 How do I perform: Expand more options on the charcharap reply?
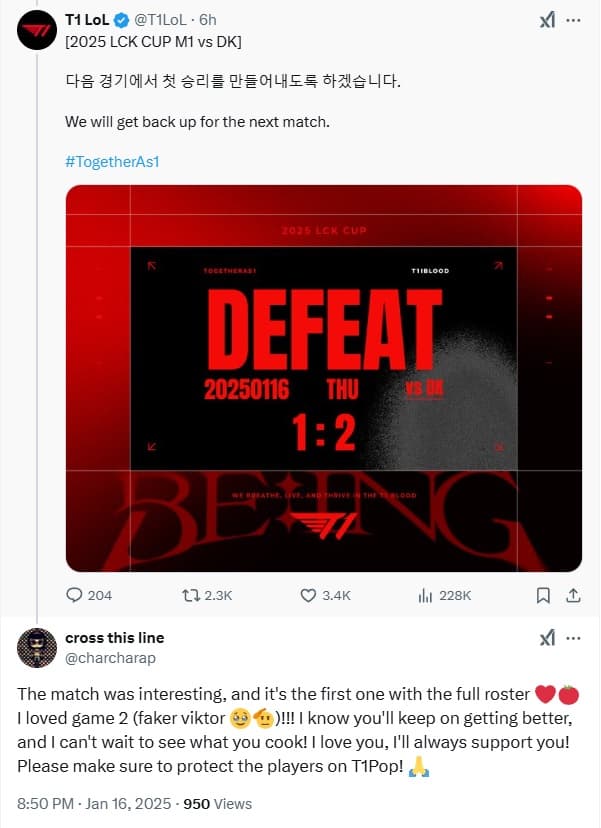tap(573, 638)
